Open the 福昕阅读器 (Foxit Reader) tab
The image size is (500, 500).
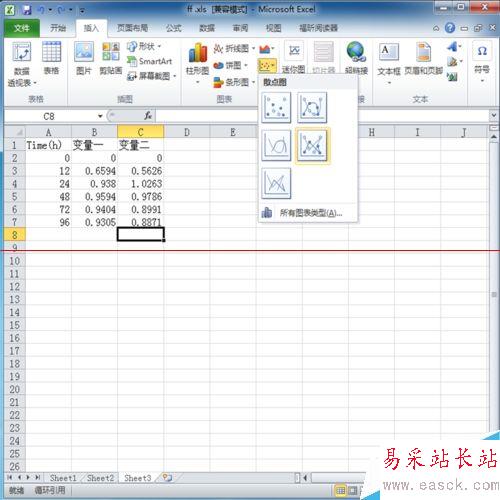(318, 28)
